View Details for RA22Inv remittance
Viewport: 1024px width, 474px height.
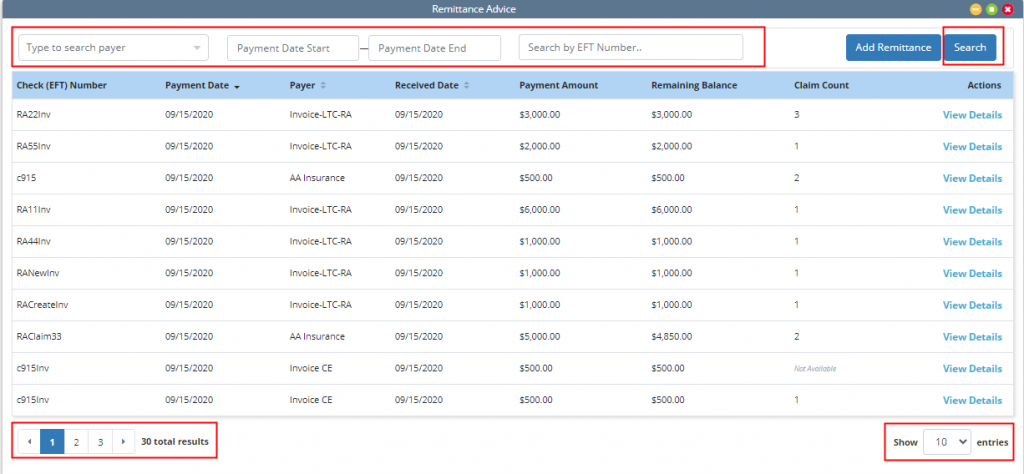coord(971,115)
